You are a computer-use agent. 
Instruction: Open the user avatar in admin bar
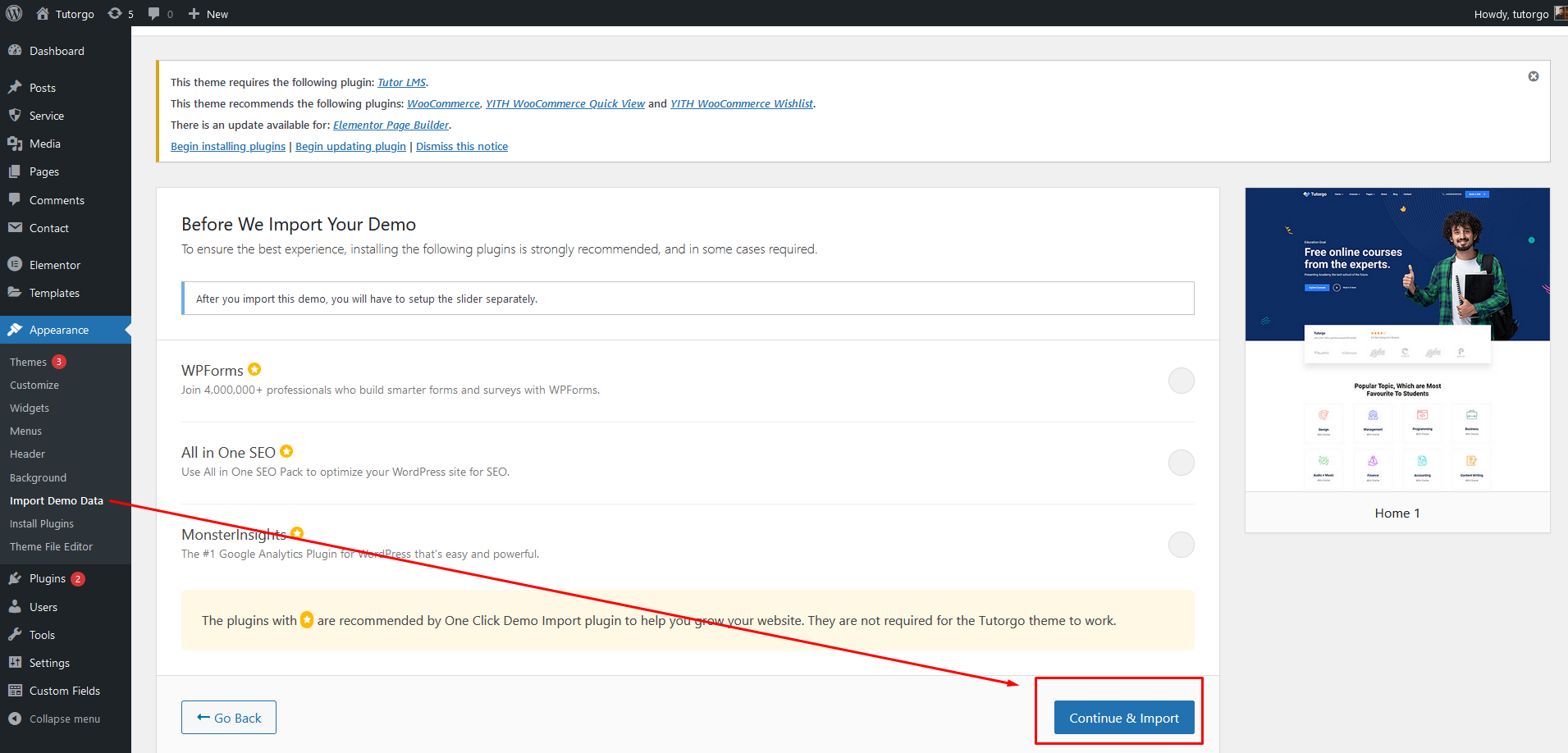tap(1561, 13)
